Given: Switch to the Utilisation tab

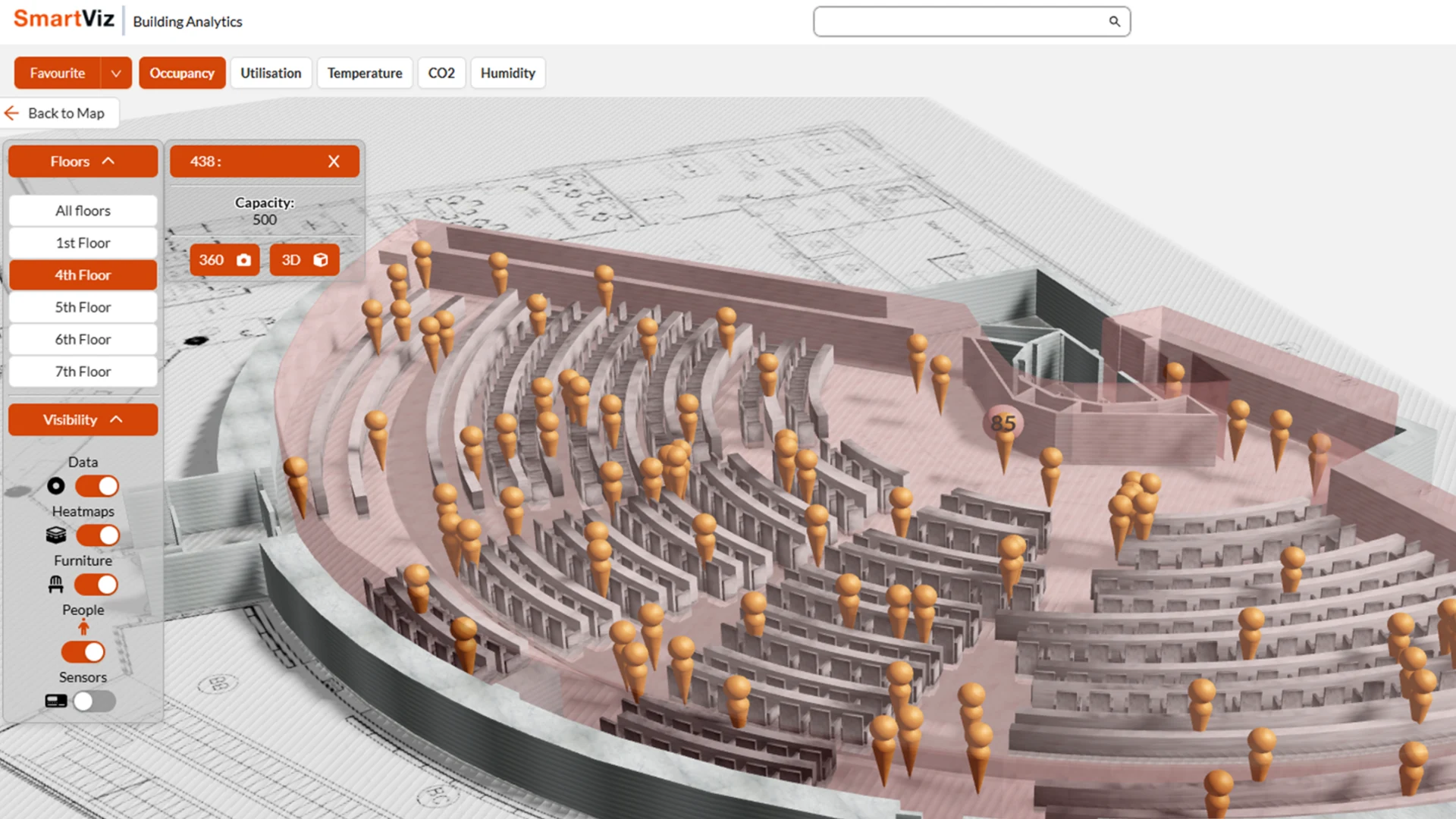Looking at the screenshot, I should click(x=271, y=73).
